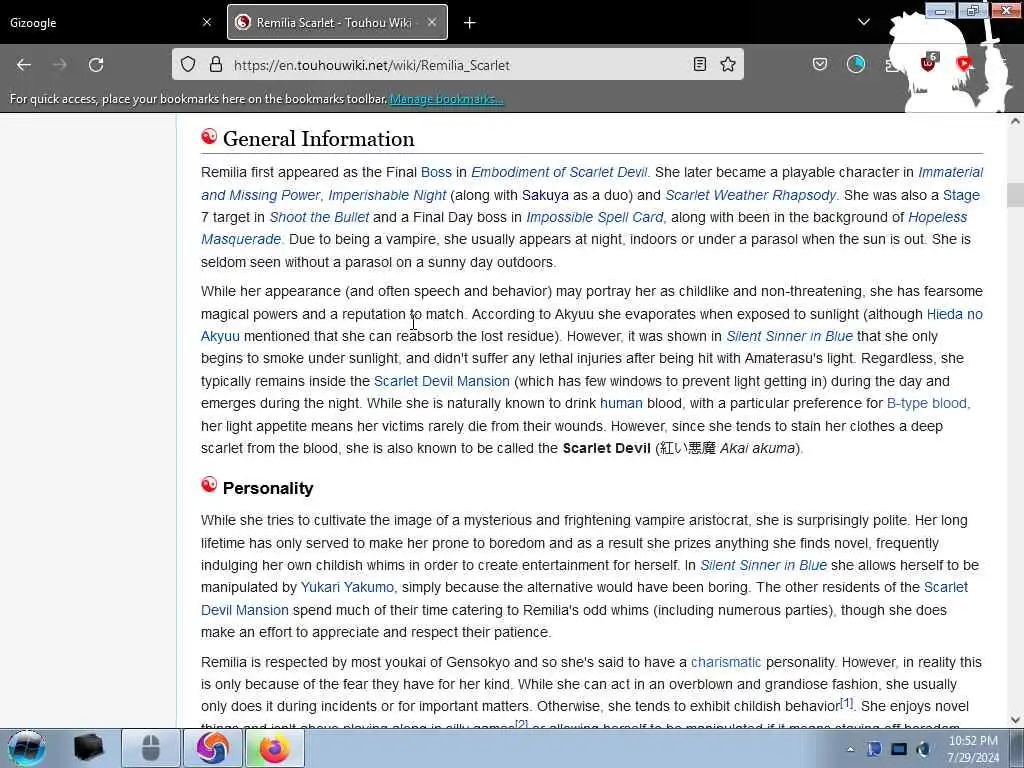Viewport: 1024px width, 768px height.
Task: Save page to Pocket icon
Action: coord(820,64)
